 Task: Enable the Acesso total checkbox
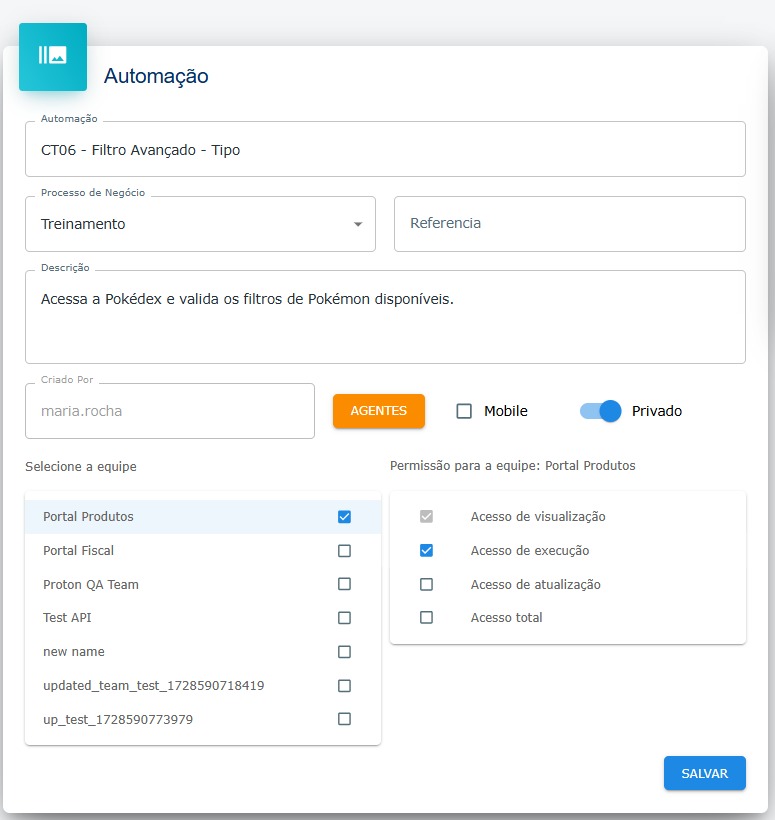pos(426,618)
